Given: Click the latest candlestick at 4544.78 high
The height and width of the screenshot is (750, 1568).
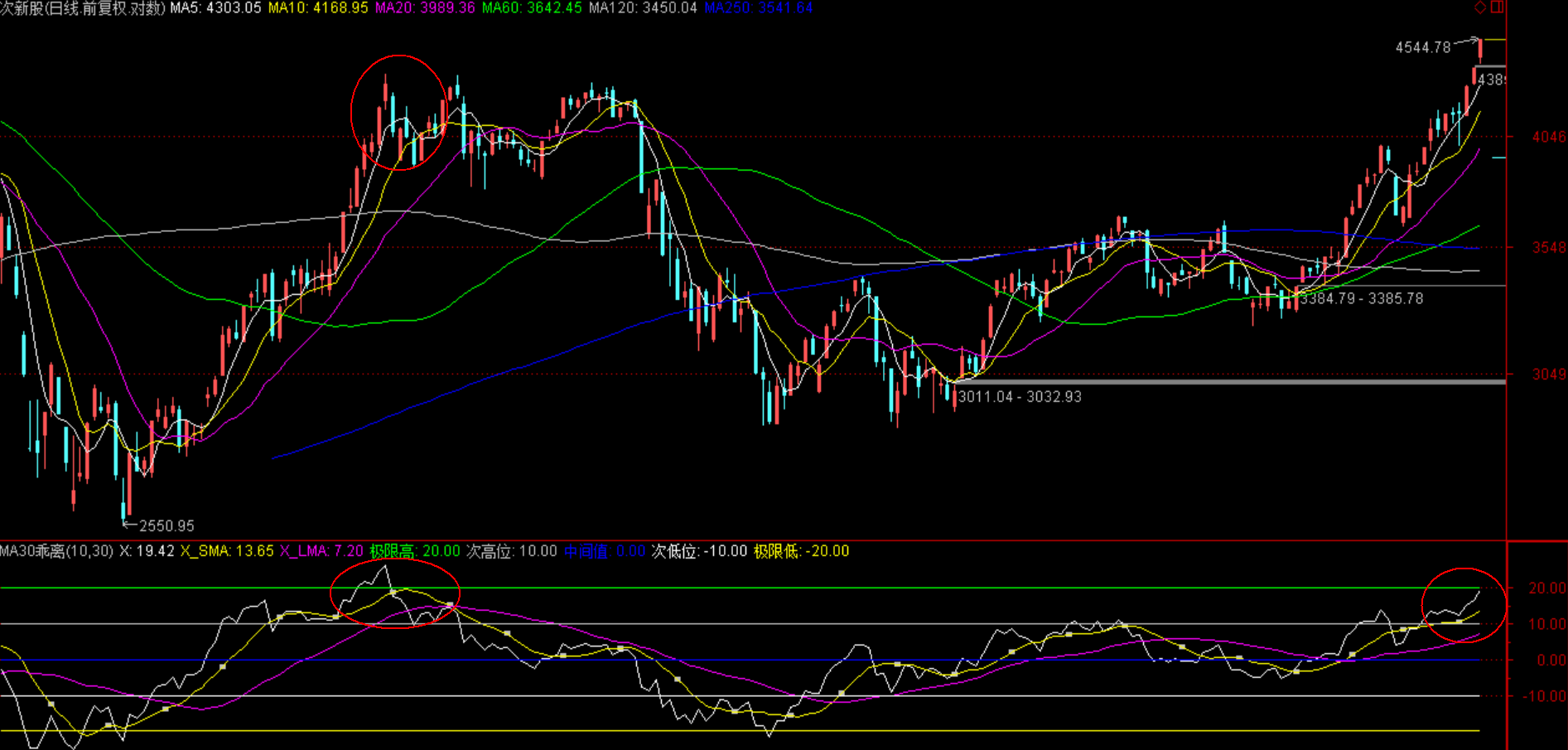Looking at the screenshot, I should point(1480,50).
